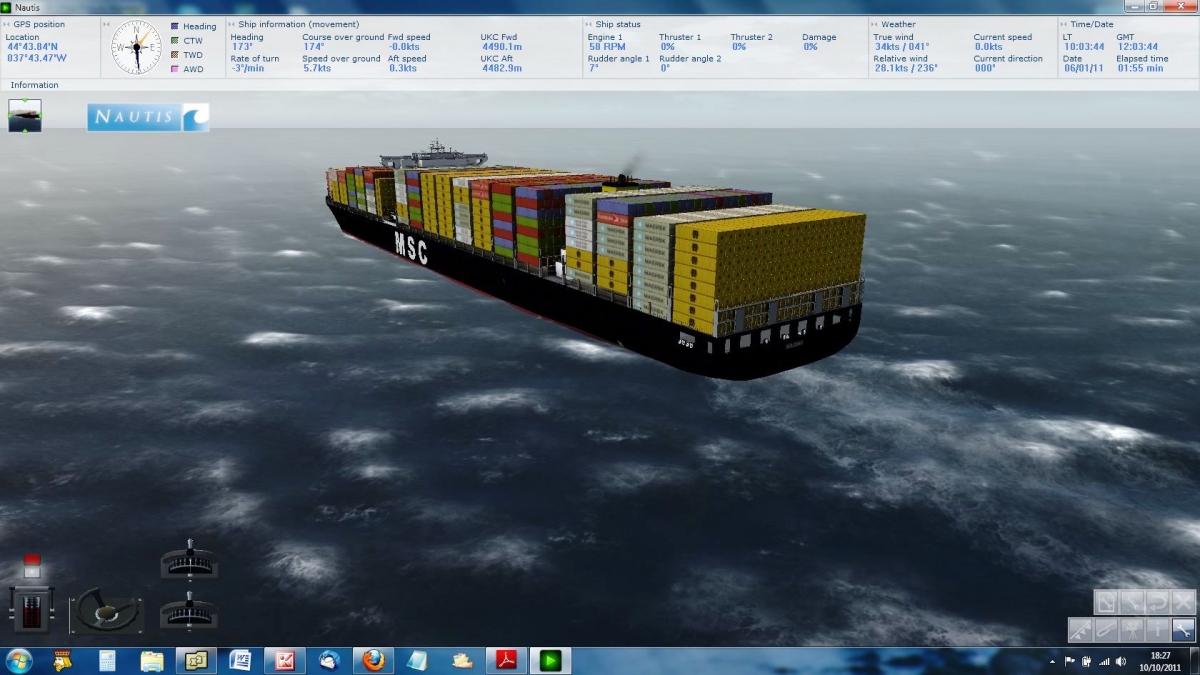Click the GPS longitude 037°43.47'W

click(x=37, y=58)
